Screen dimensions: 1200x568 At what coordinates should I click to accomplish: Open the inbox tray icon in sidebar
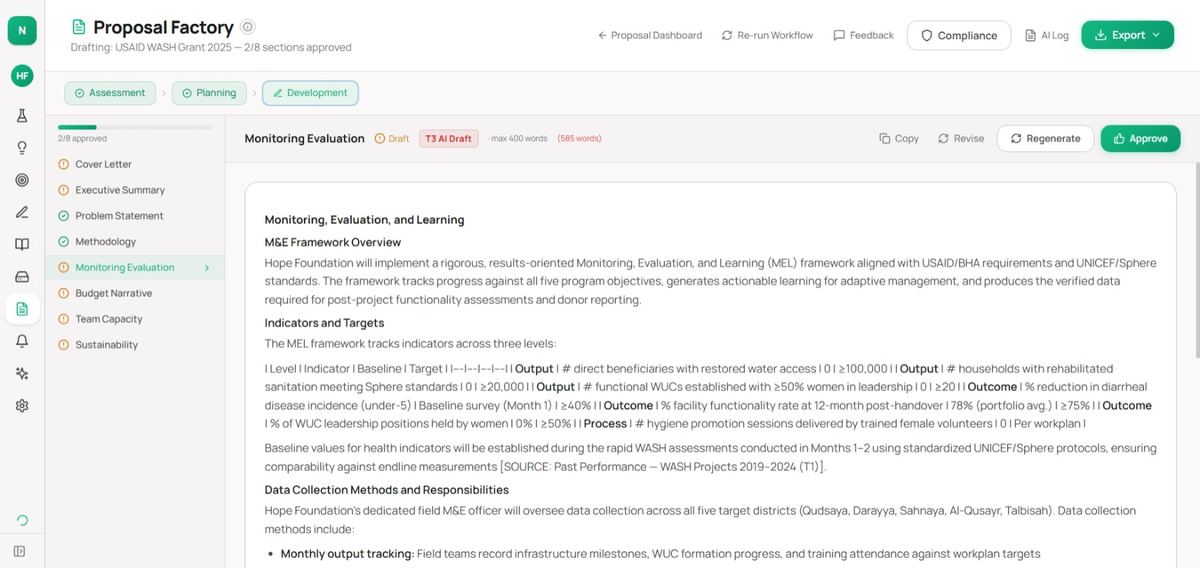(x=22, y=276)
